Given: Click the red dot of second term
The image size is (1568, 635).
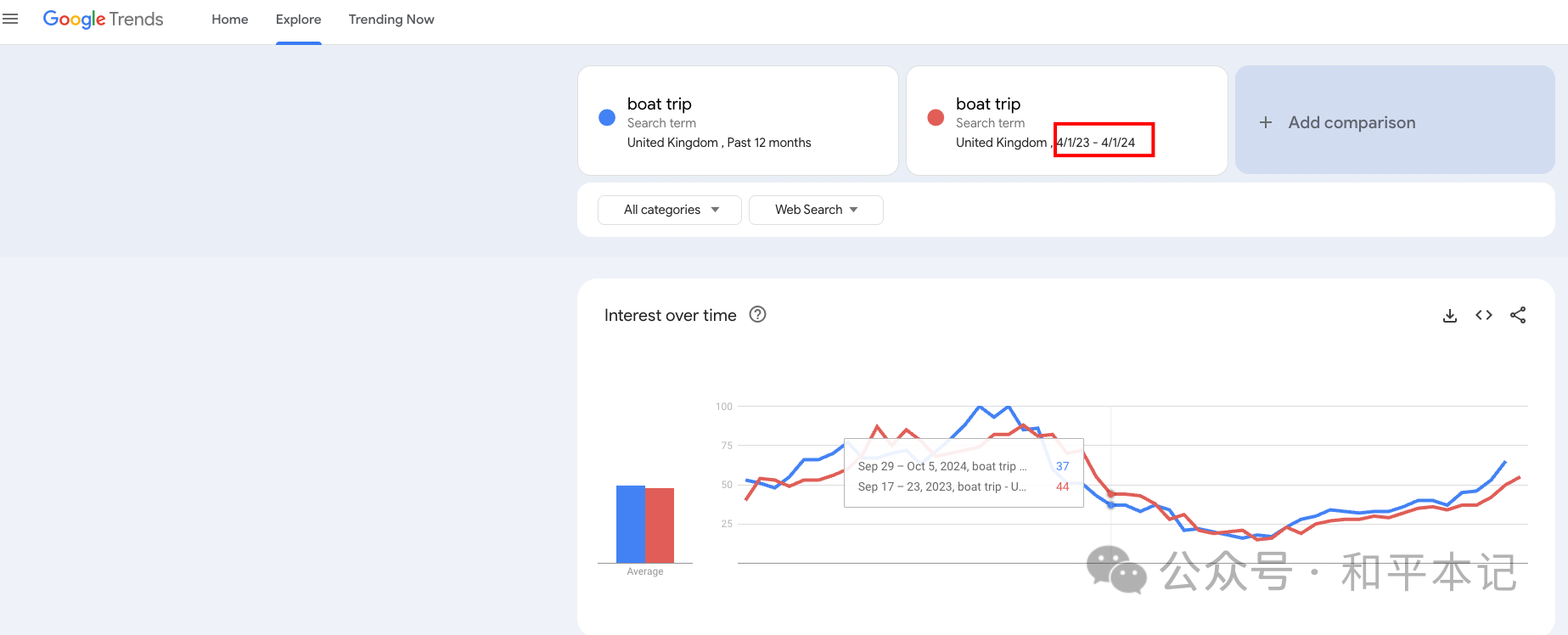Looking at the screenshot, I should point(936,118).
